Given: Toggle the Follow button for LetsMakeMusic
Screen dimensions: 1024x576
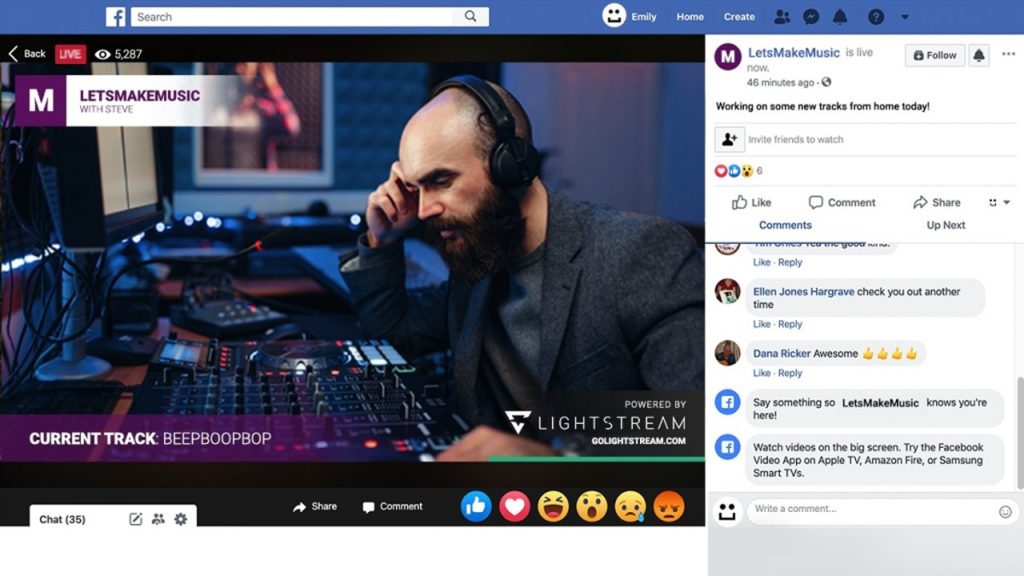Looking at the screenshot, I should [935, 56].
